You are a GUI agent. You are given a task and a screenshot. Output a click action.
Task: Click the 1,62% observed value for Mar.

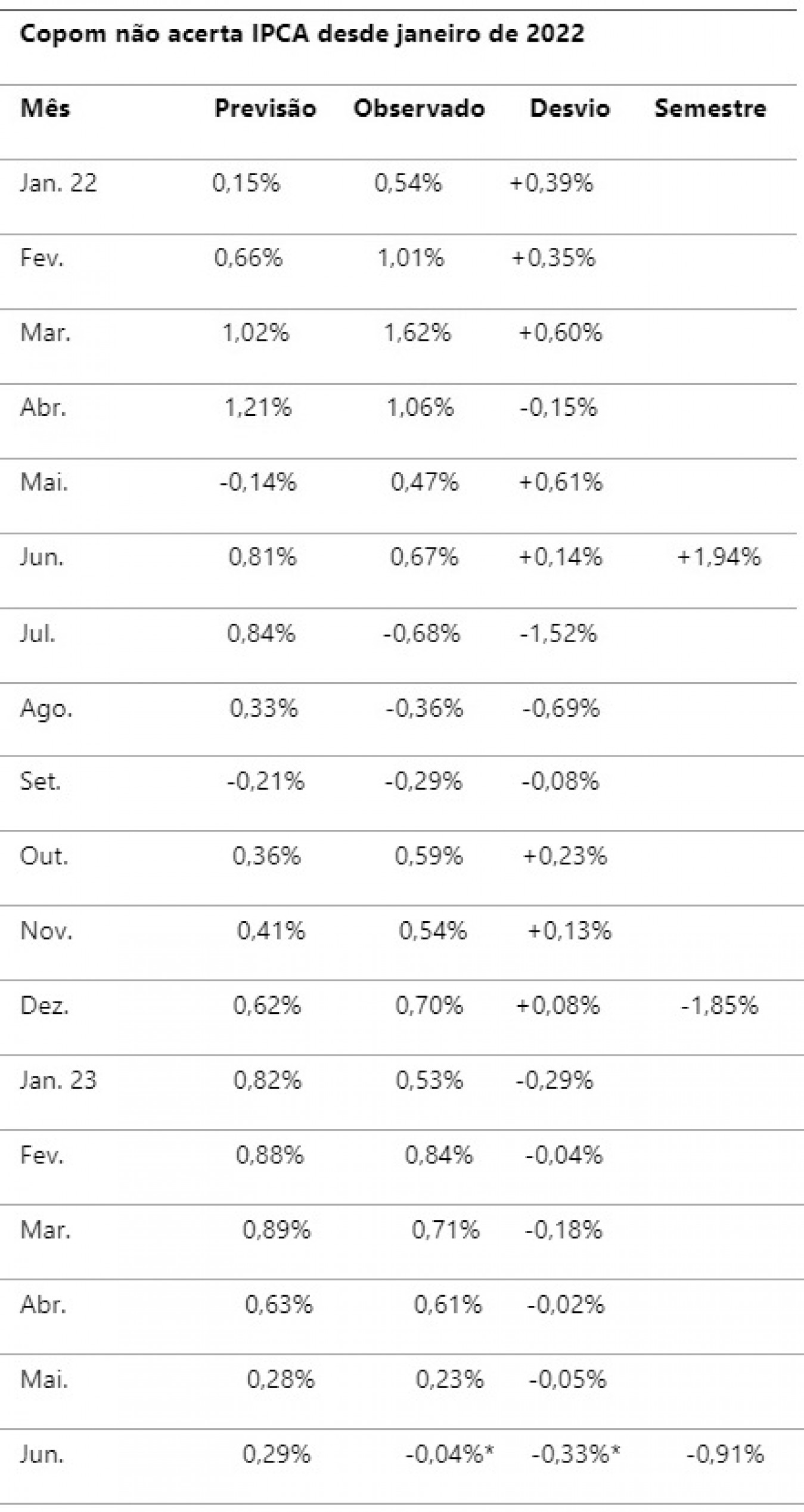coord(417,332)
